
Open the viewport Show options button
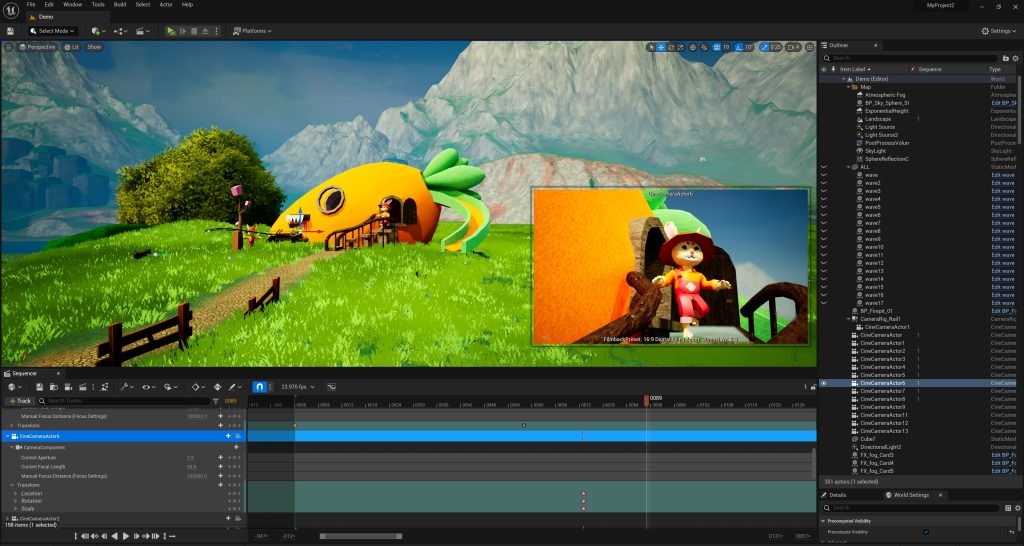pos(95,47)
